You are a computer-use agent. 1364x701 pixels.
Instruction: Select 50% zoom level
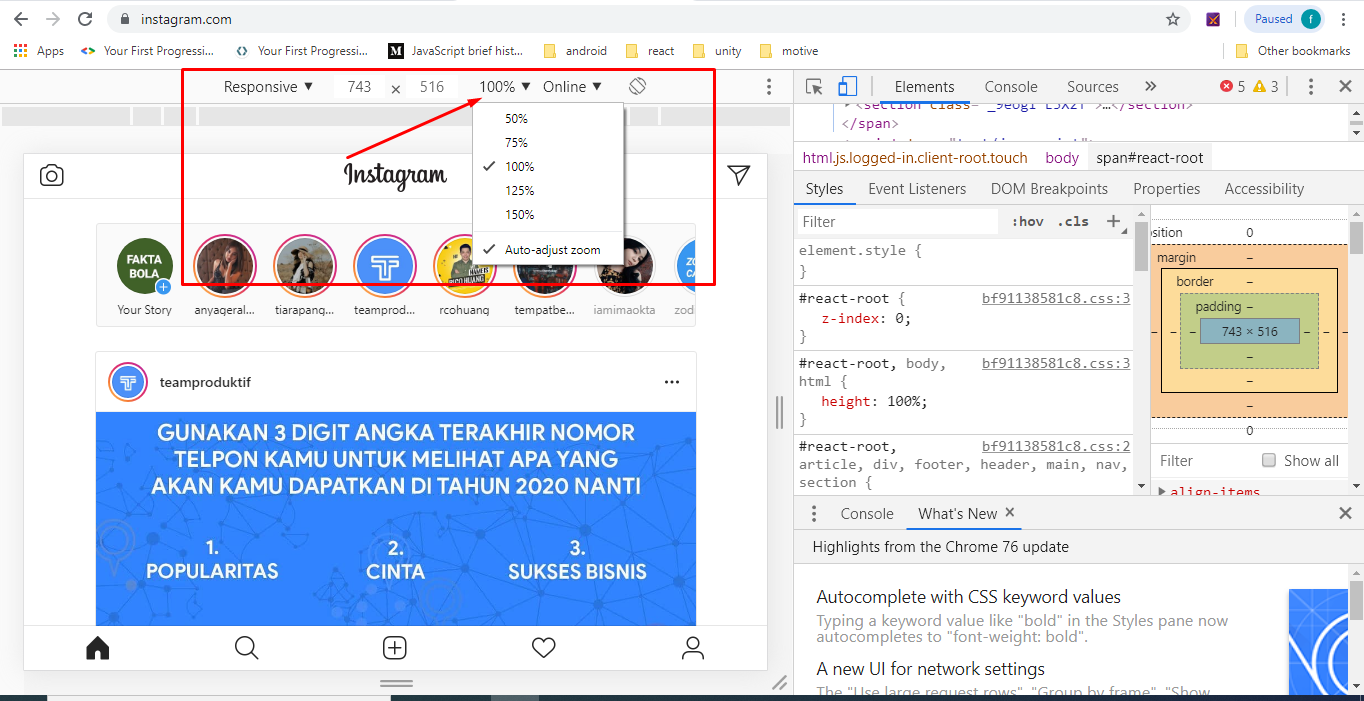[549, 118]
